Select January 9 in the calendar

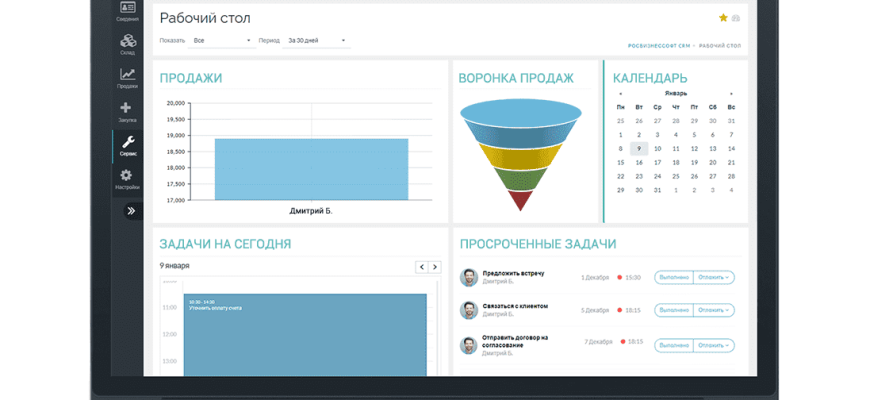[639, 148]
